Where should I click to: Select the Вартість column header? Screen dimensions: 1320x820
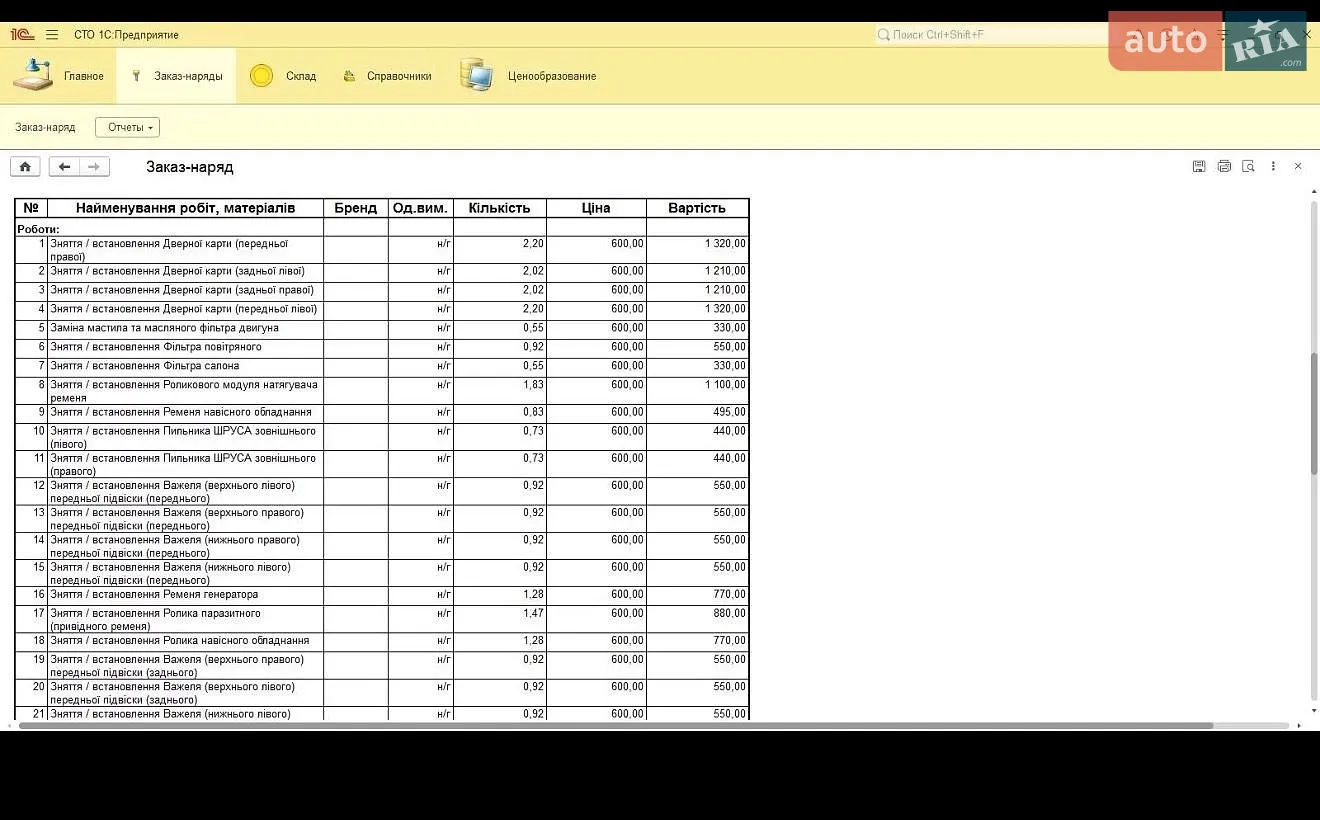(x=697, y=208)
